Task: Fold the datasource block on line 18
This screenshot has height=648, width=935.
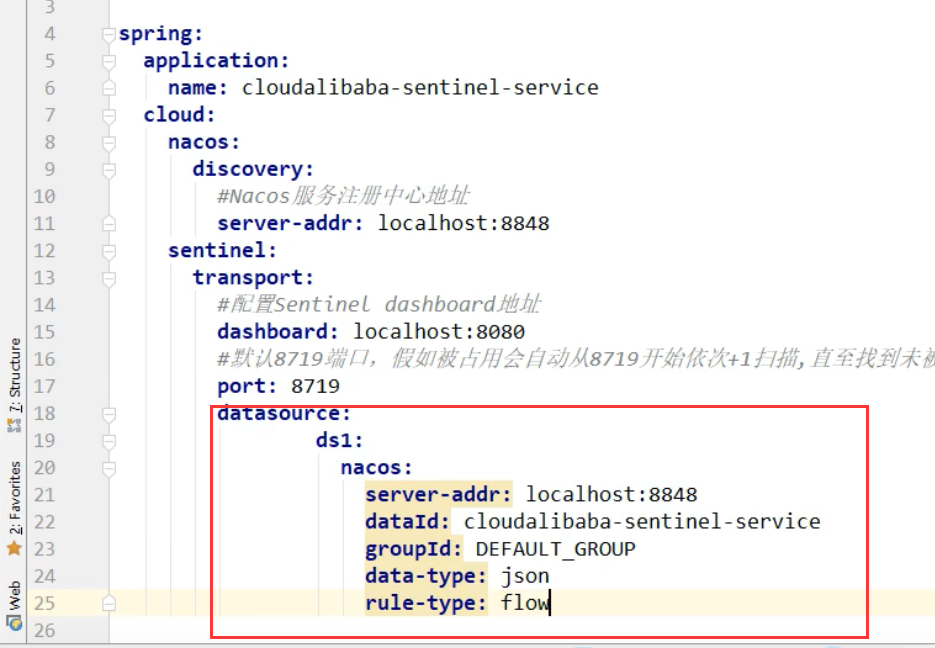Action: pyautogui.click(x=109, y=414)
